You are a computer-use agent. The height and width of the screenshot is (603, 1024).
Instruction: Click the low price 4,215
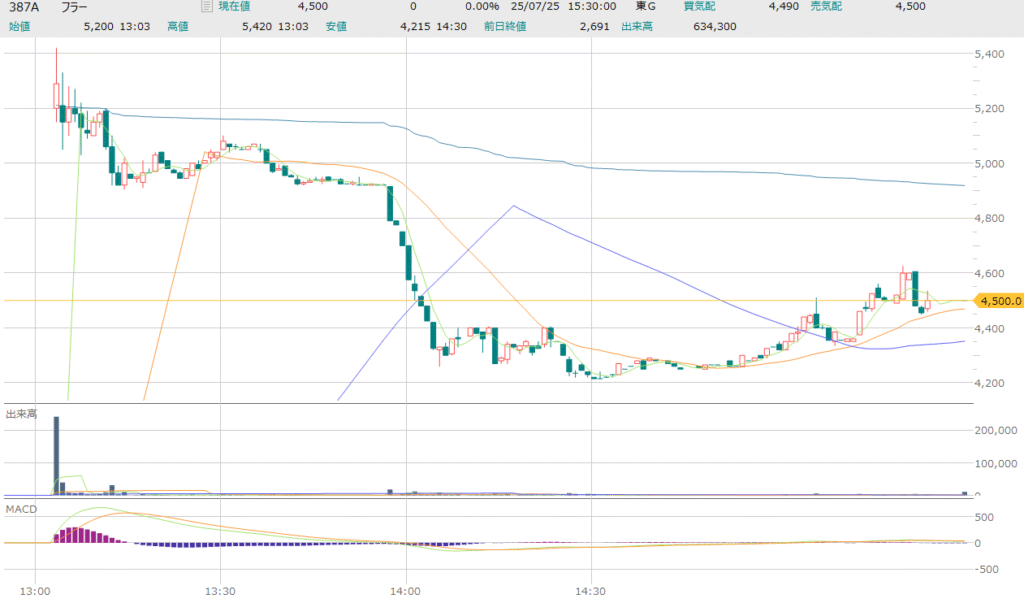[415, 27]
